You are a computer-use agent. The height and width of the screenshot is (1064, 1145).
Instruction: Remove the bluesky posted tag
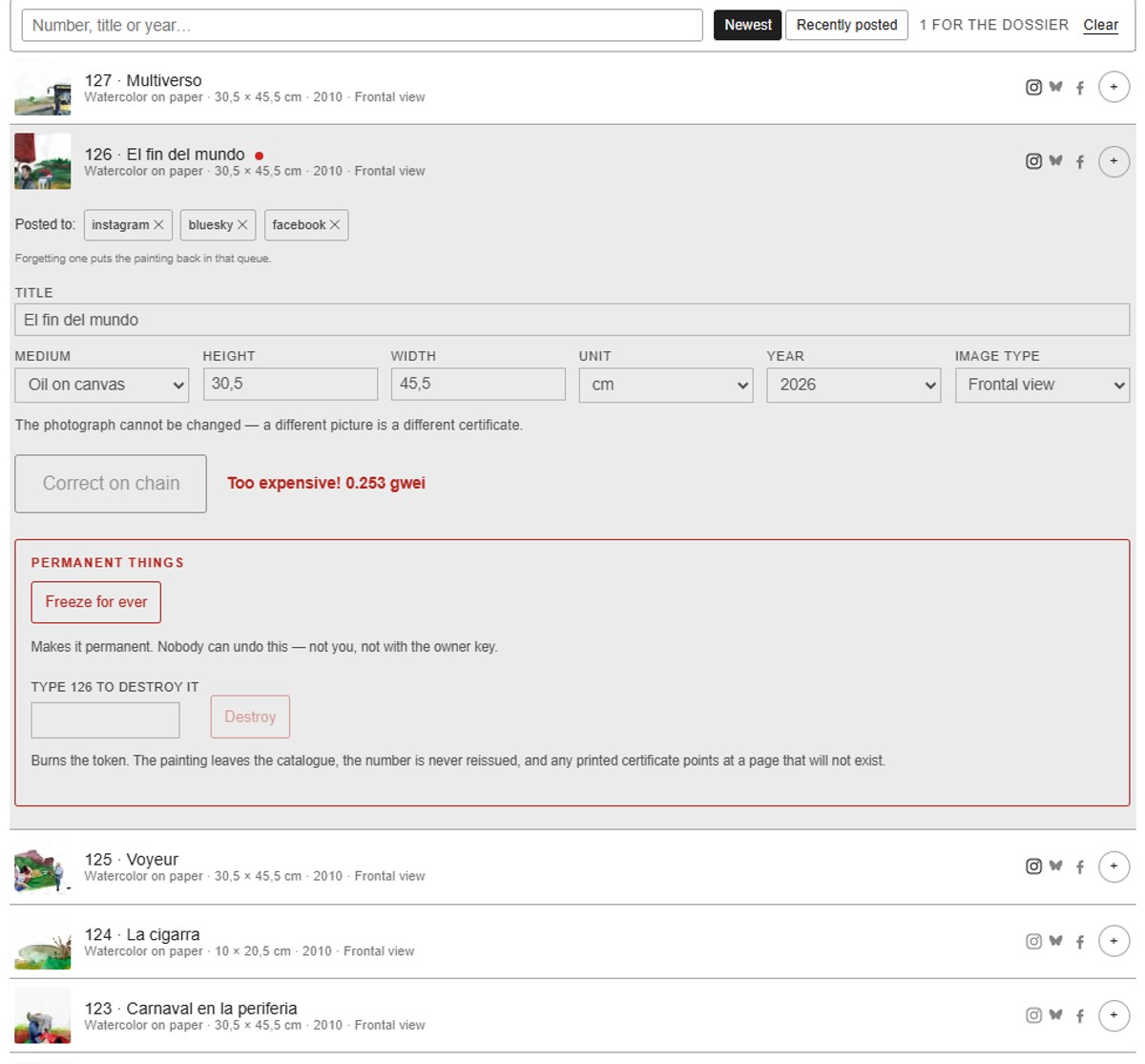[242, 225]
